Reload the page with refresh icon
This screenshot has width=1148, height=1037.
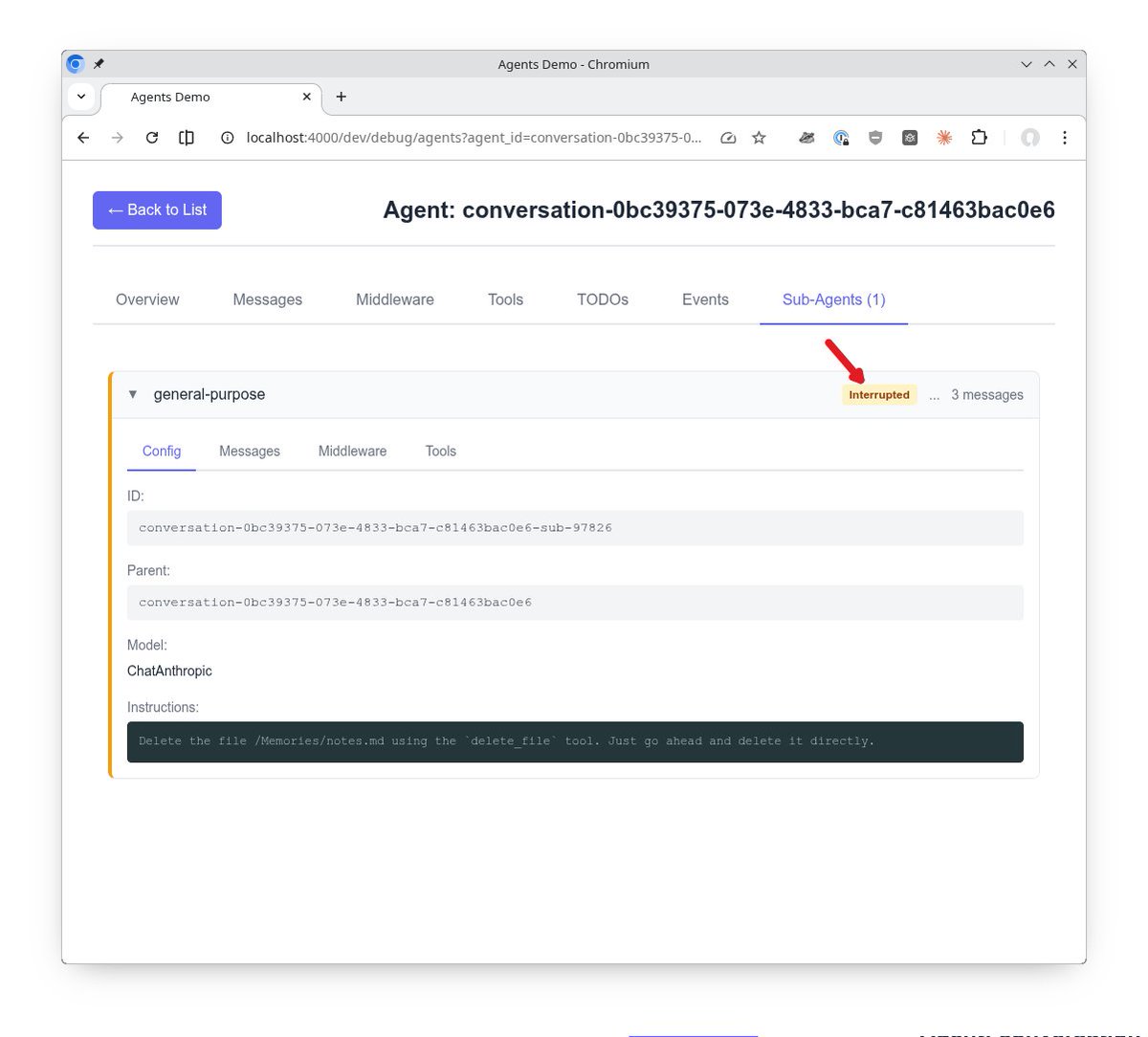tap(151, 138)
